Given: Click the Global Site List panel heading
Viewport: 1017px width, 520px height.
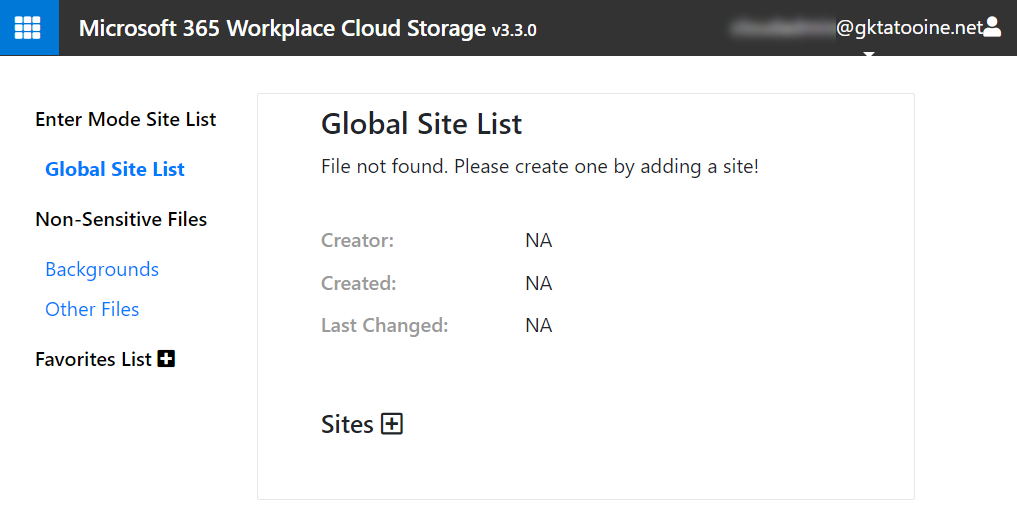Looking at the screenshot, I should [421, 124].
